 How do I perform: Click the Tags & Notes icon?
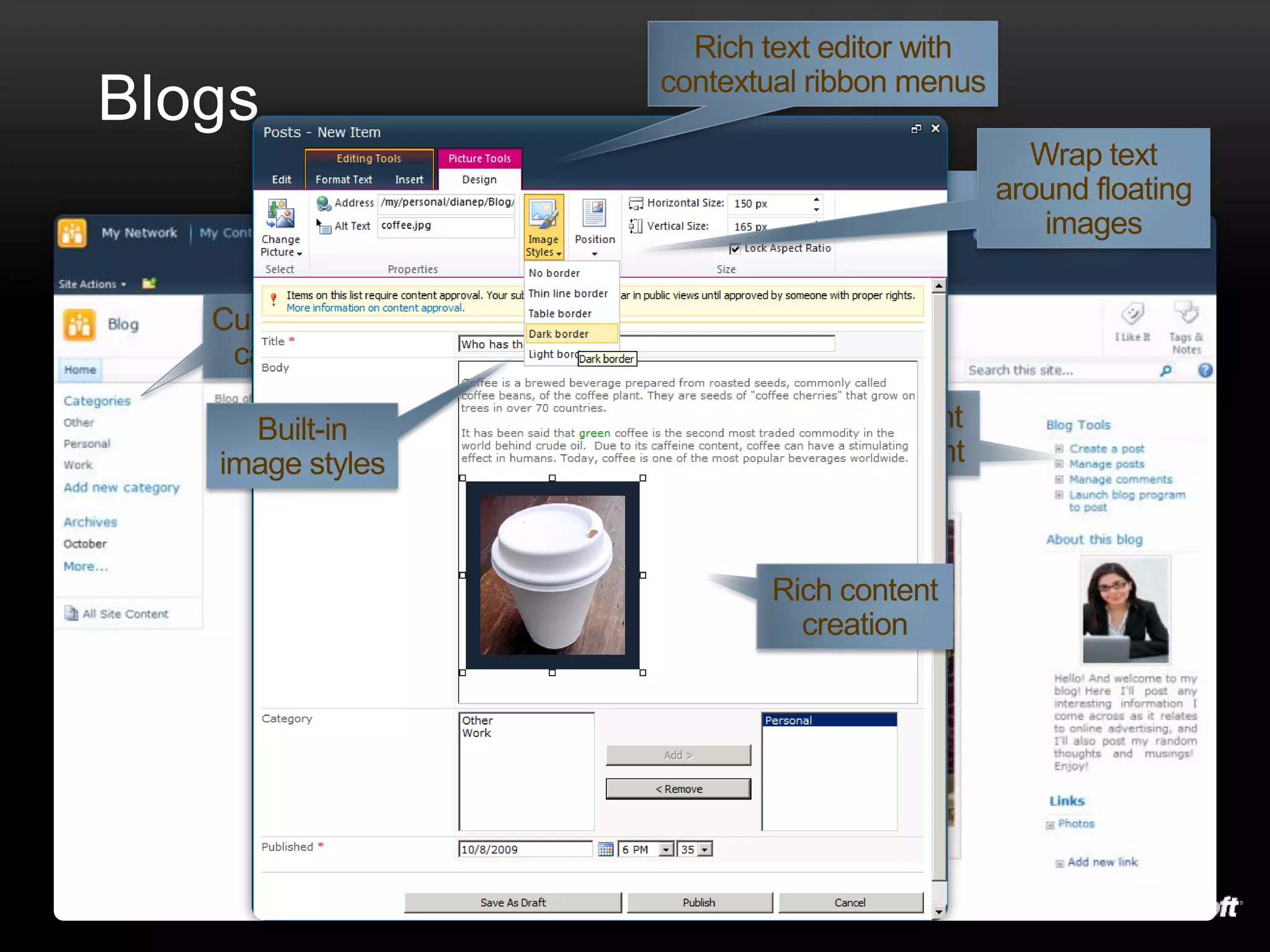pos(1186,313)
